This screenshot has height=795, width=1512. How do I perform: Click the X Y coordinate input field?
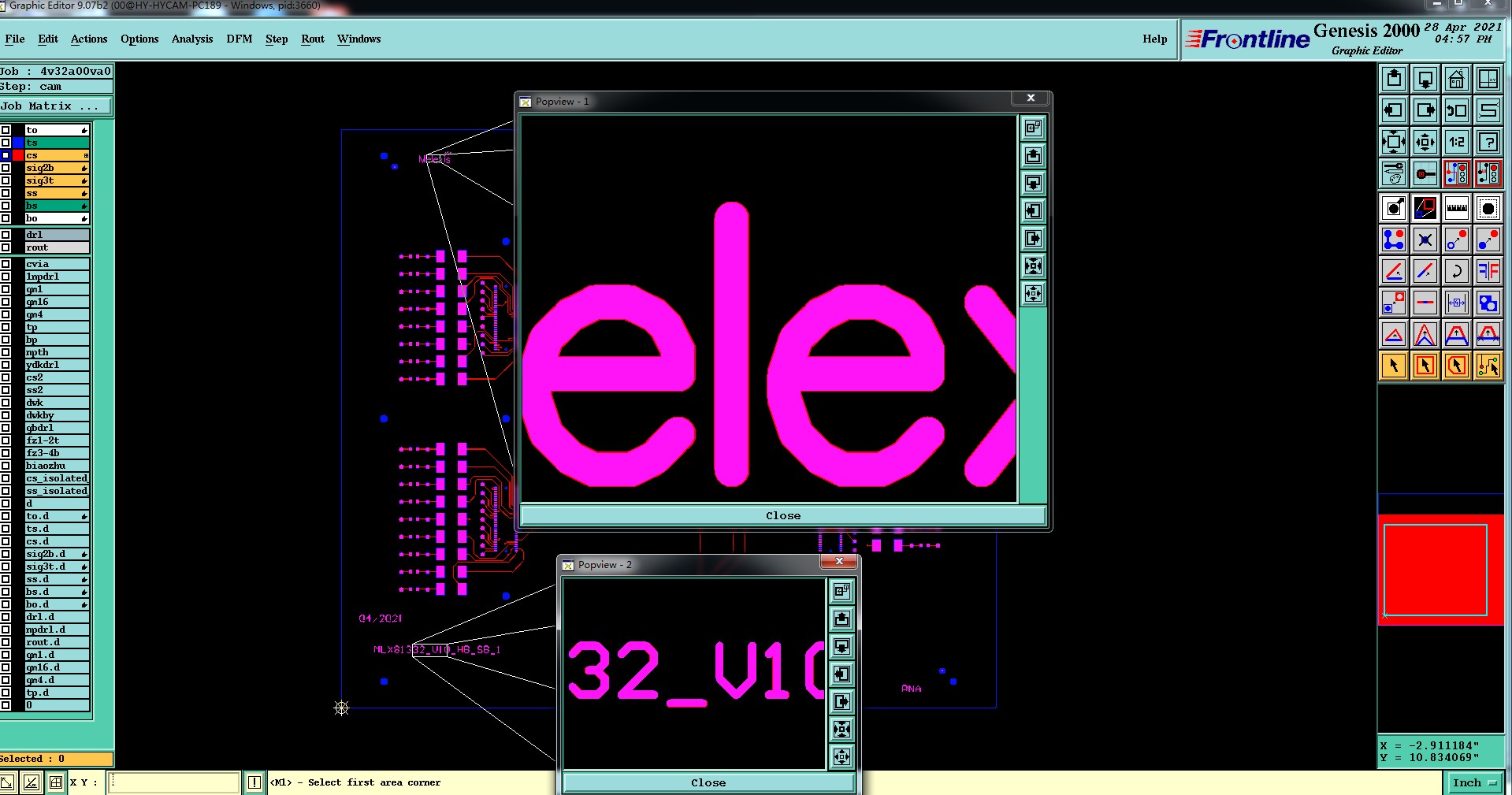click(173, 782)
